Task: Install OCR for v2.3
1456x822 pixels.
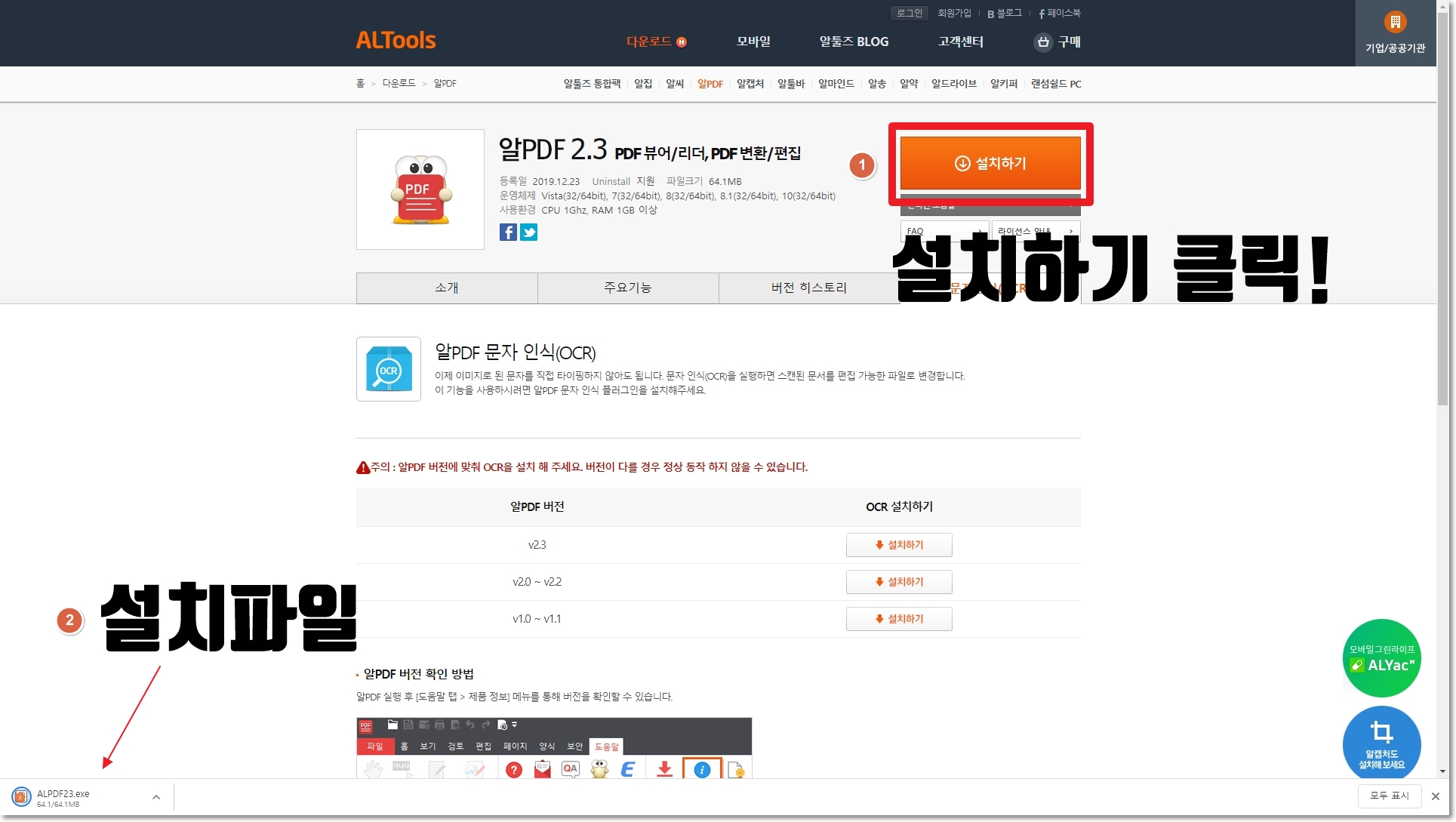Action: 899,545
